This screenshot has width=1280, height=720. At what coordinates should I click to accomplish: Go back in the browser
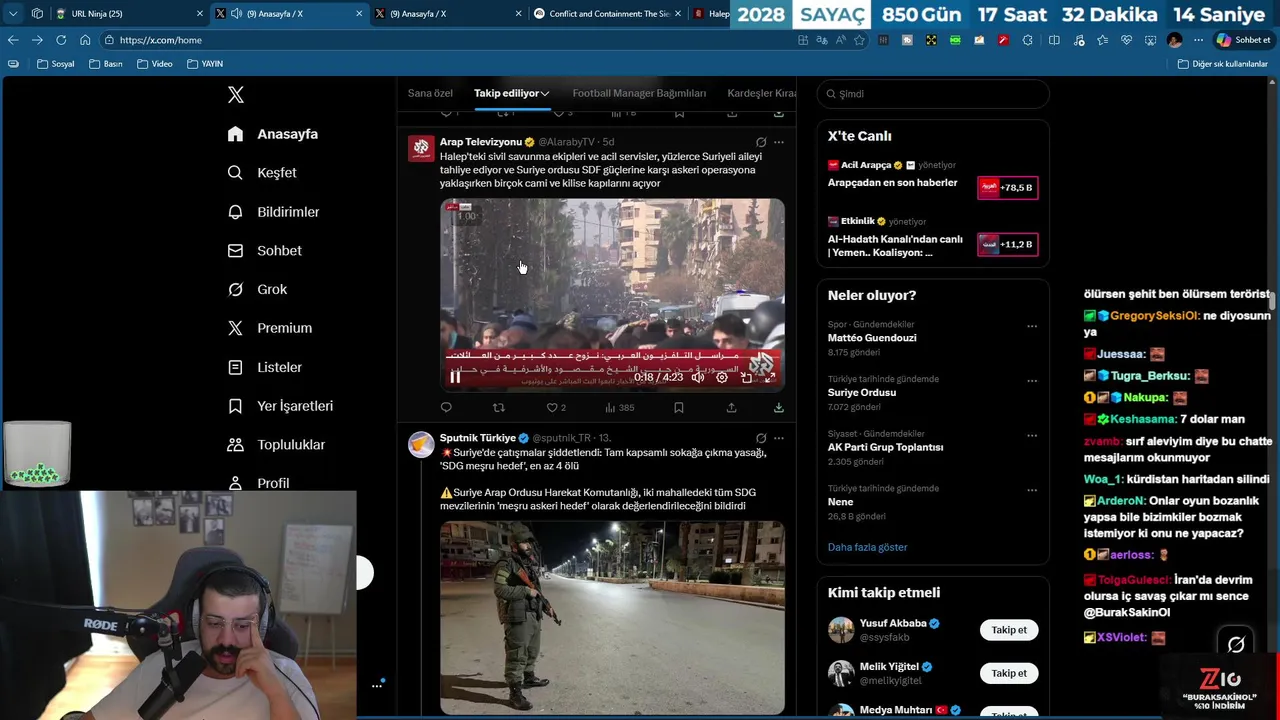(x=13, y=40)
